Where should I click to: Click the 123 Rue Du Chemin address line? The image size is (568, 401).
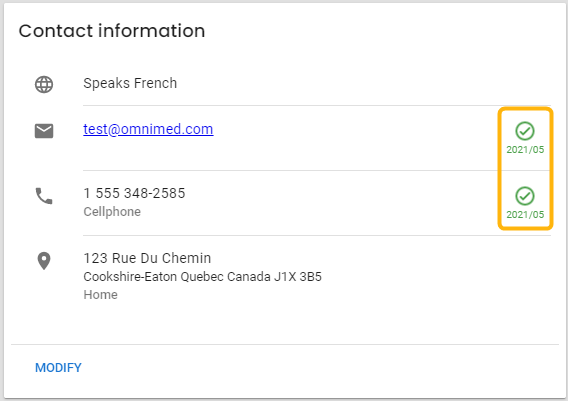pyautogui.click(x=147, y=258)
